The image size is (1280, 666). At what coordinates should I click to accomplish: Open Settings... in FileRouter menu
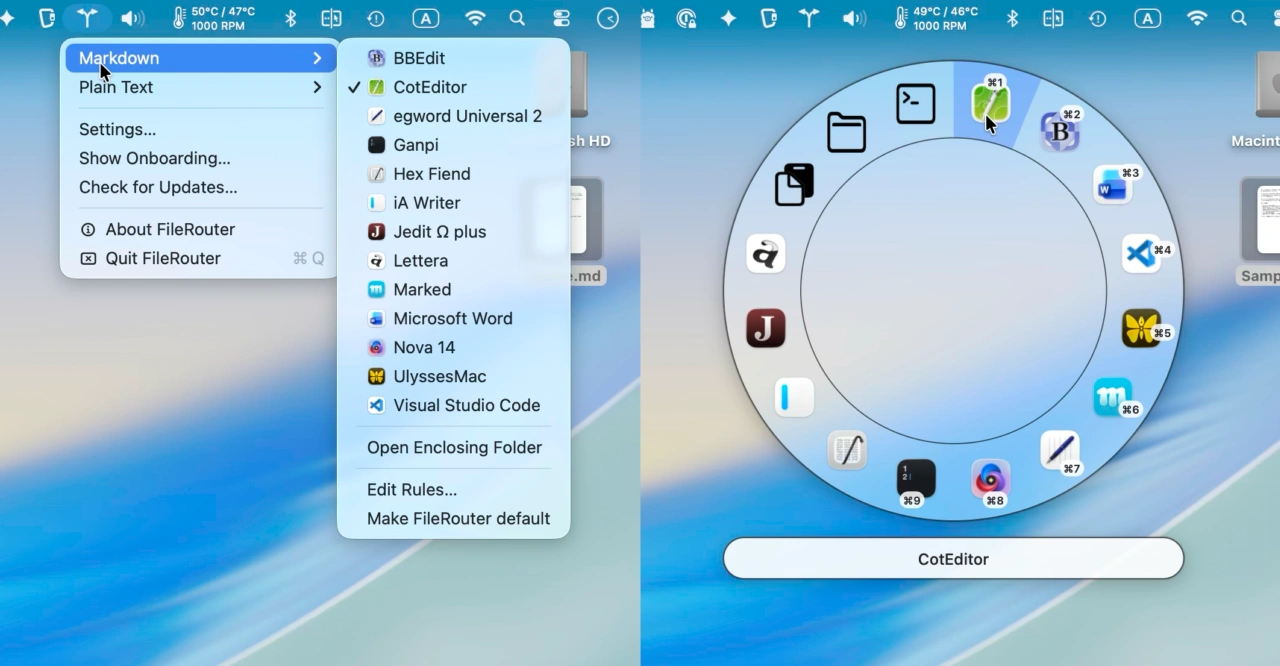pos(201,129)
